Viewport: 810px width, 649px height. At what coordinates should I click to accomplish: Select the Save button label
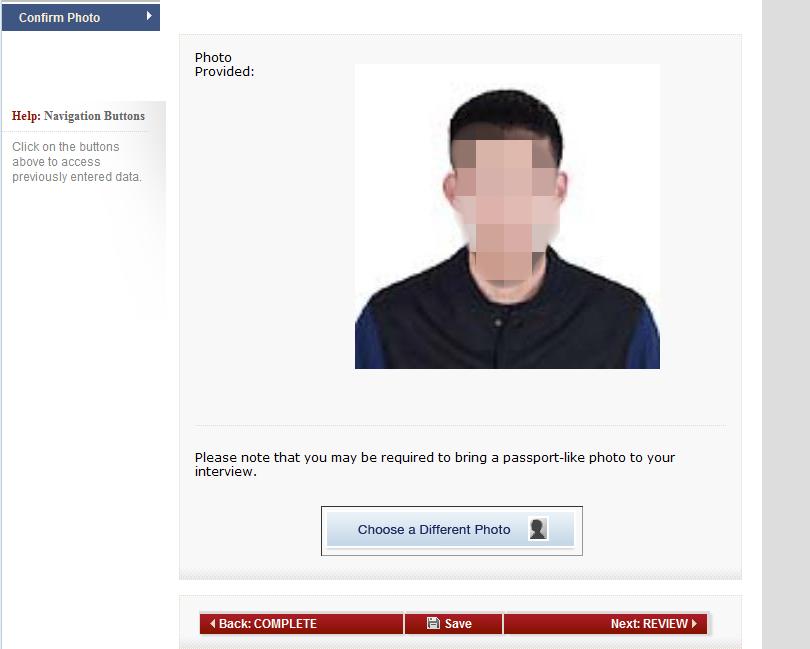pos(458,624)
